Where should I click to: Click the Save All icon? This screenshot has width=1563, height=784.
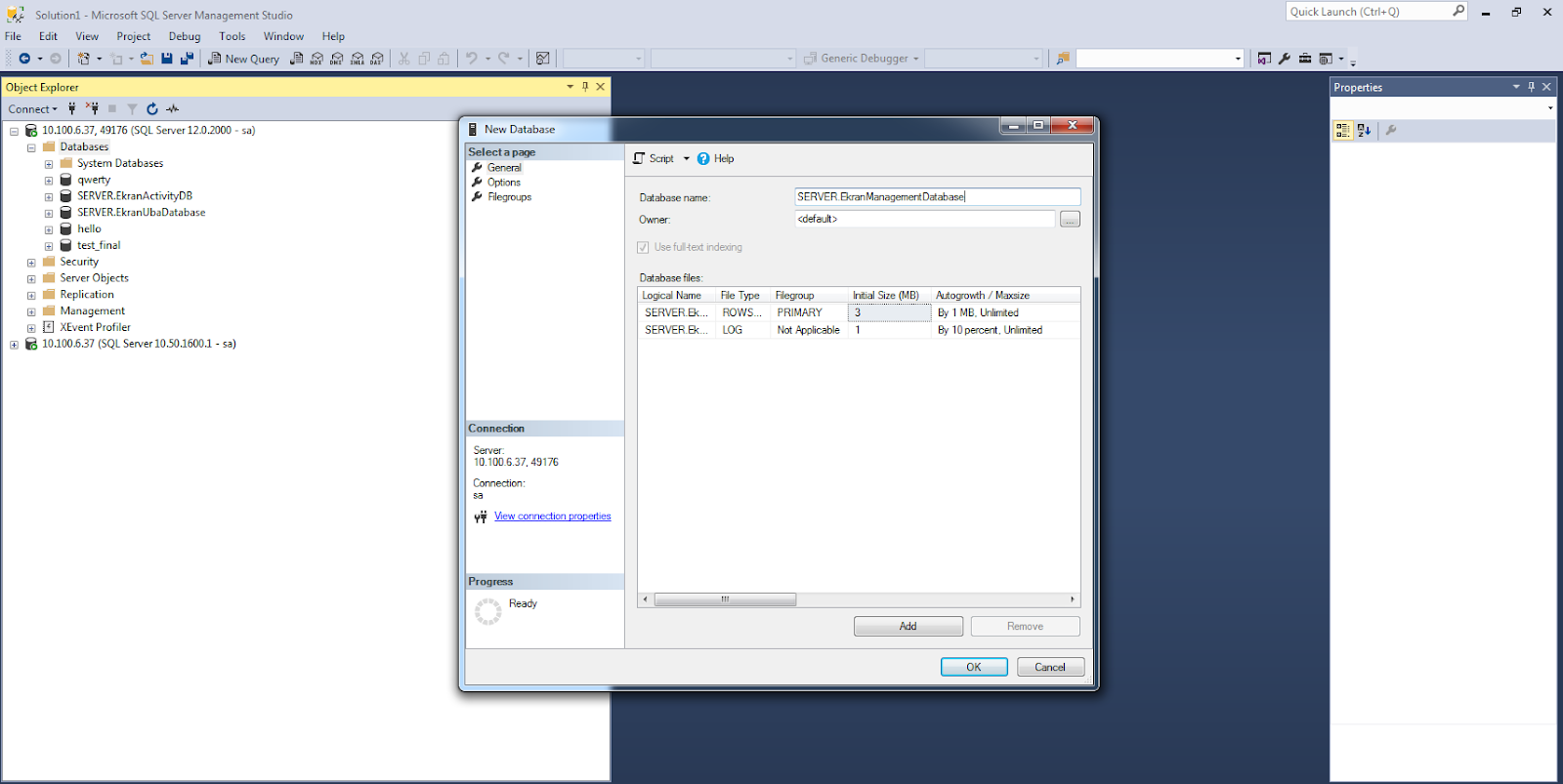(x=187, y=59)
